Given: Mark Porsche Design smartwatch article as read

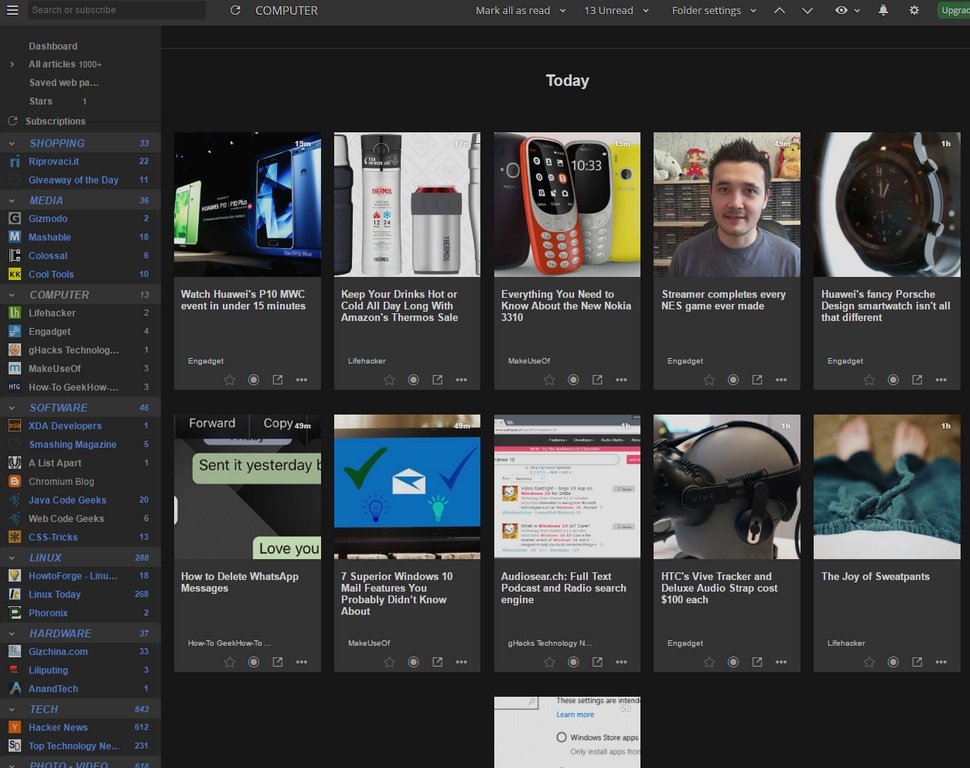Looking at the screenshot, I should coord(893,380).
